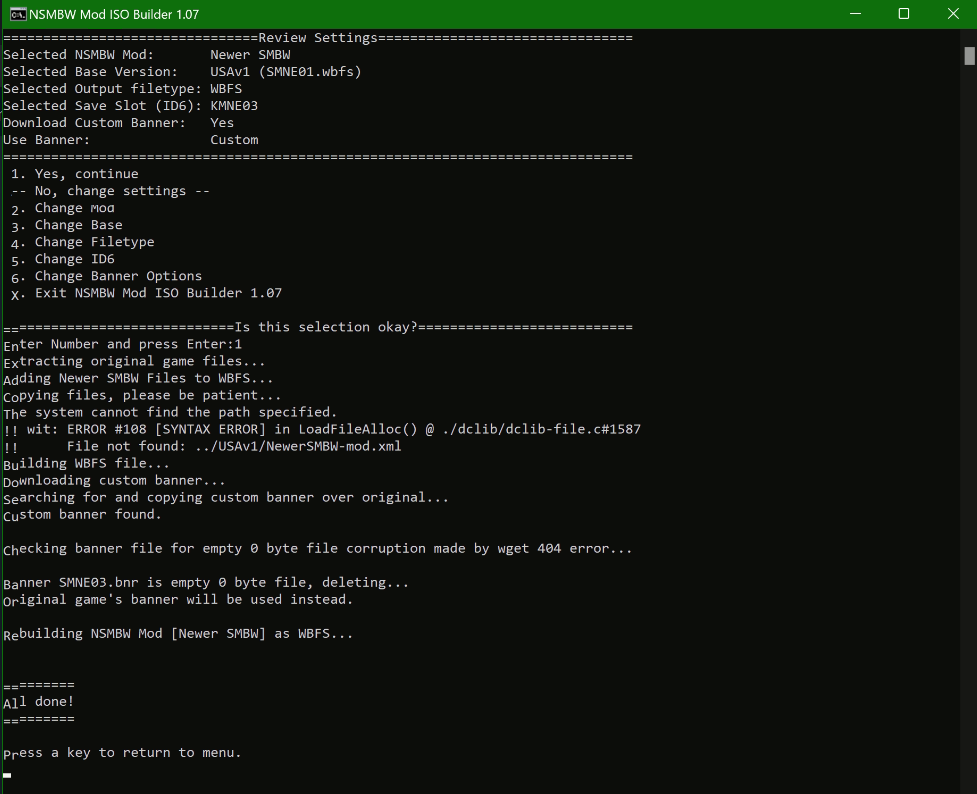
Task: Click option '3. Change Base'
Action: coord(67,225)
